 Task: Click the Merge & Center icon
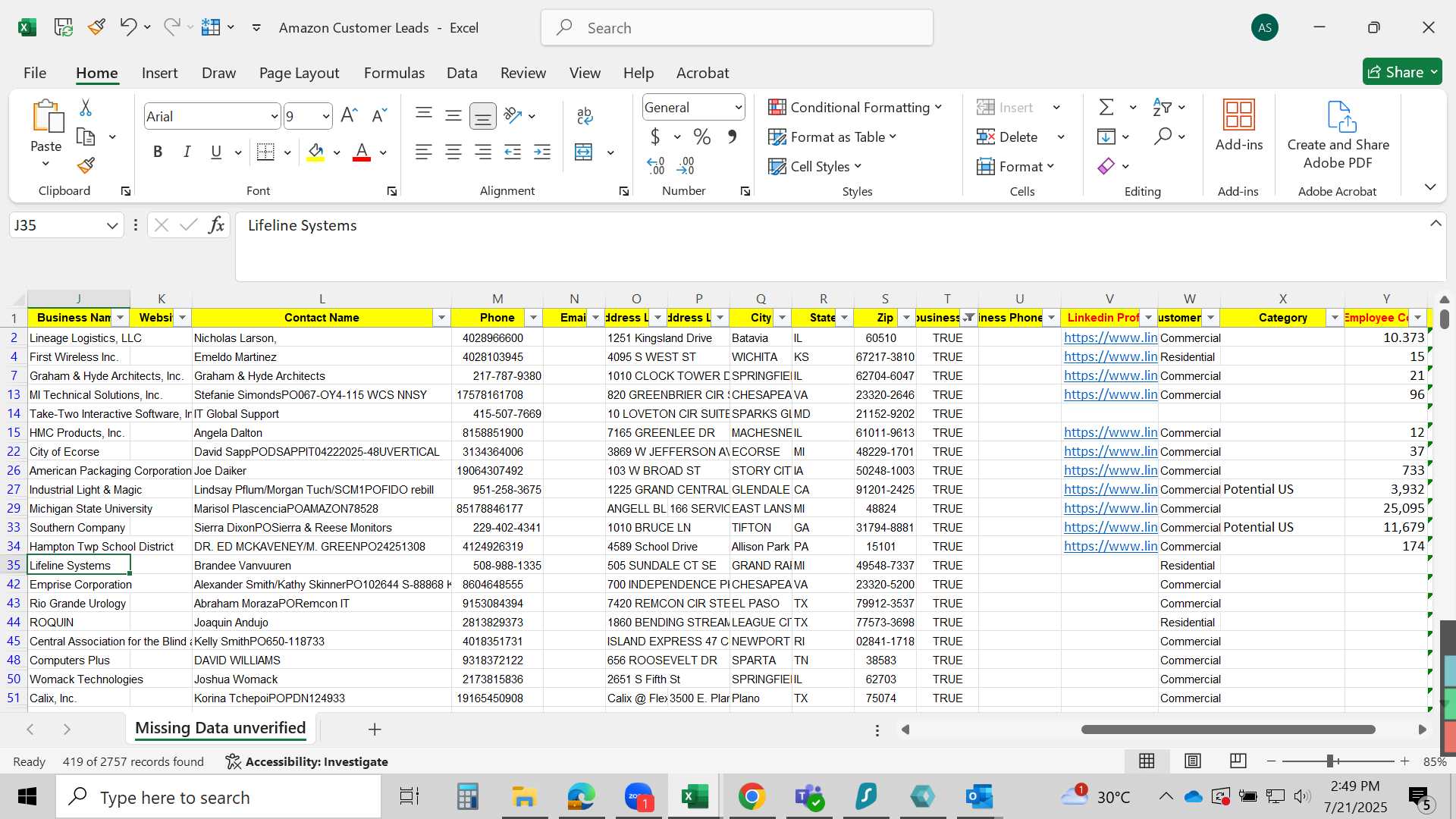click(584, 152)
